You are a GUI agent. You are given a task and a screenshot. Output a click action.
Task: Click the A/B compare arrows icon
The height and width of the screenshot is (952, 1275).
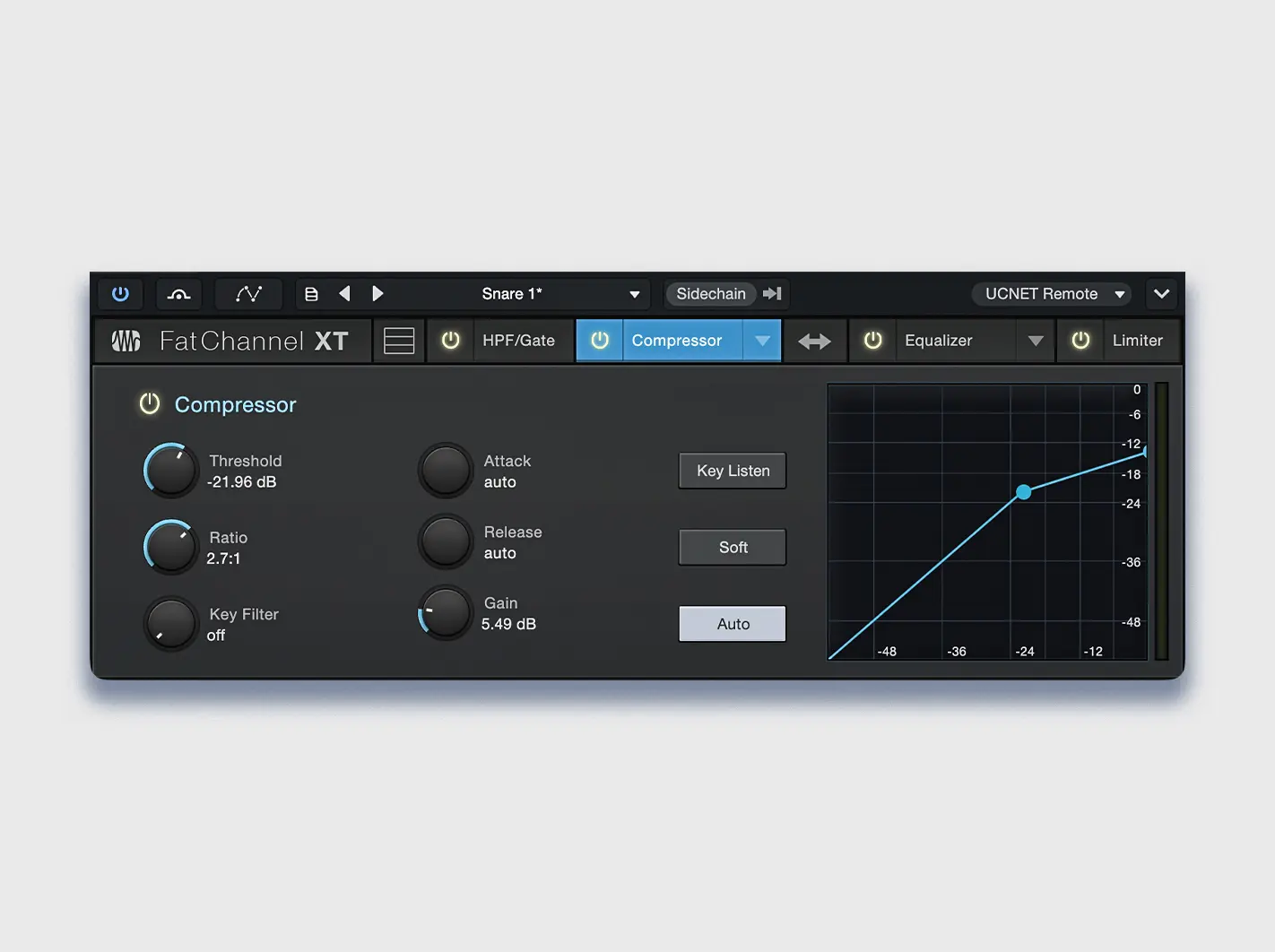point(814,340)
